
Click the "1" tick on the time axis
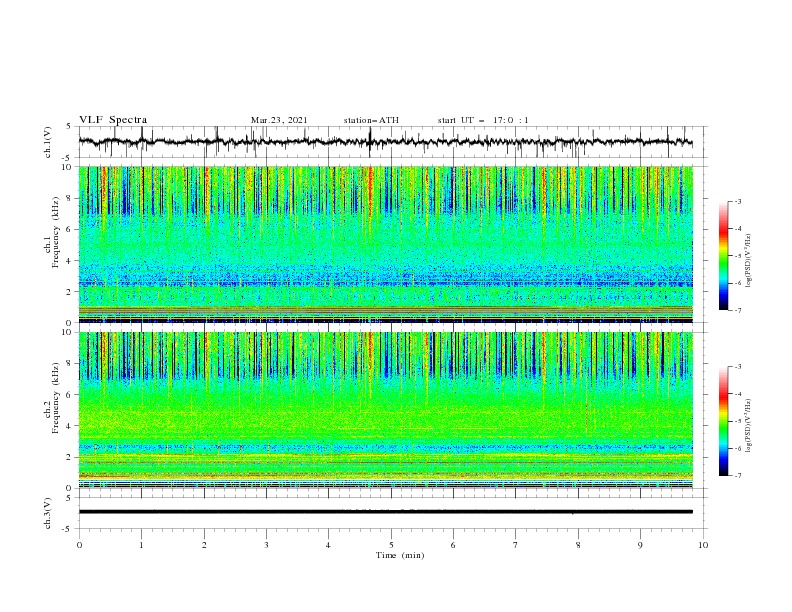coord(141,545)
